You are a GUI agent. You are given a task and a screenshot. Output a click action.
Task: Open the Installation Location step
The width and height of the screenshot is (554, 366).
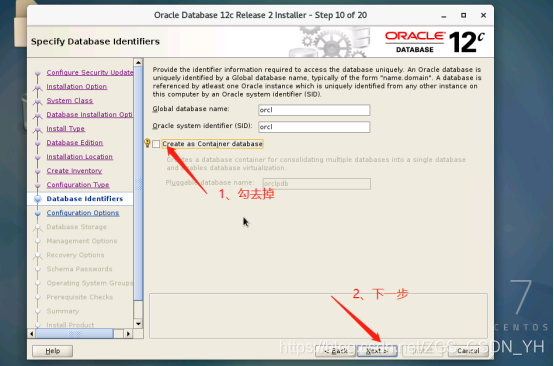click(x=79, y=157)
